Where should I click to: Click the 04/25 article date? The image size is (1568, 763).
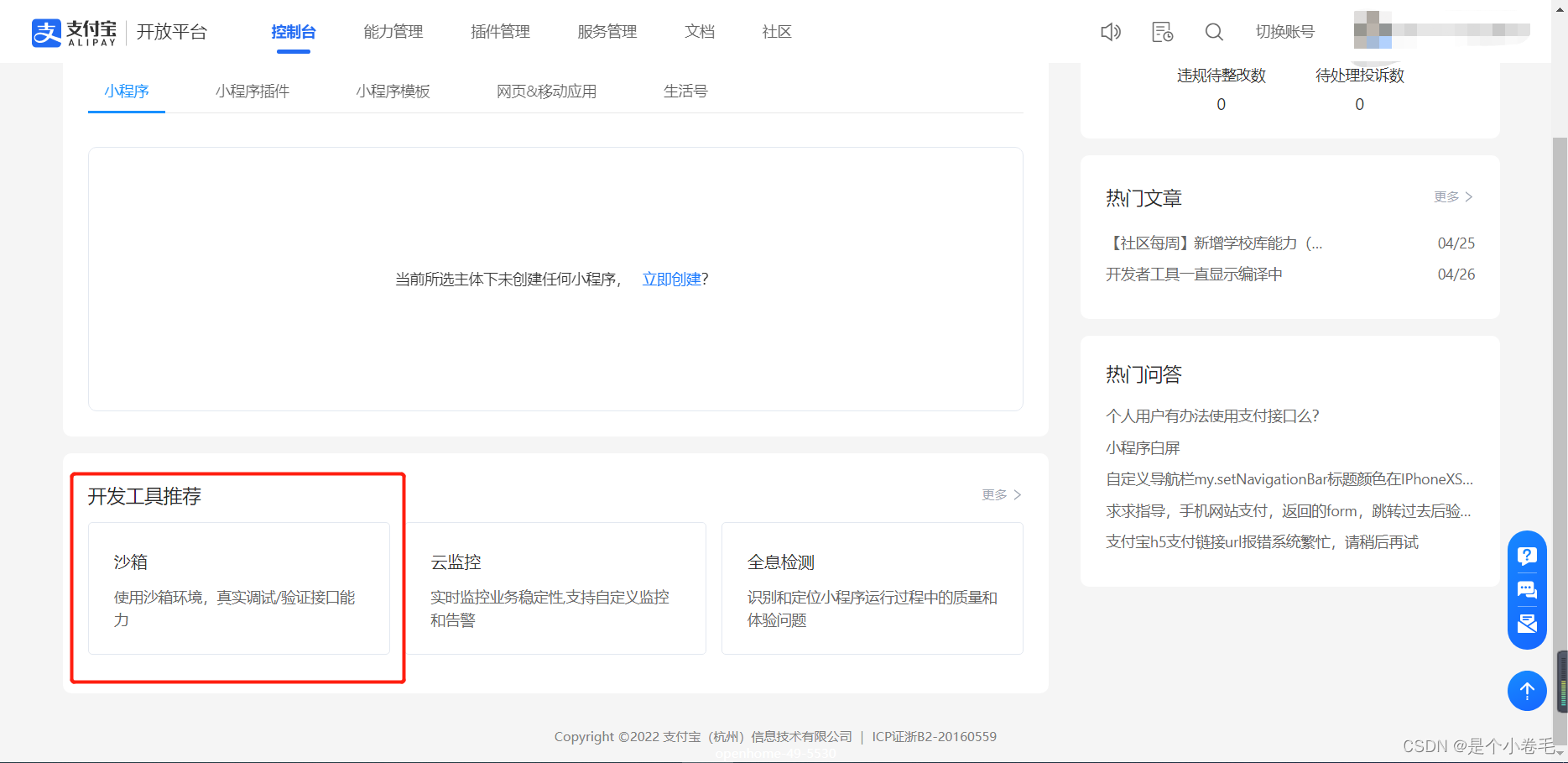point(1456,243)
